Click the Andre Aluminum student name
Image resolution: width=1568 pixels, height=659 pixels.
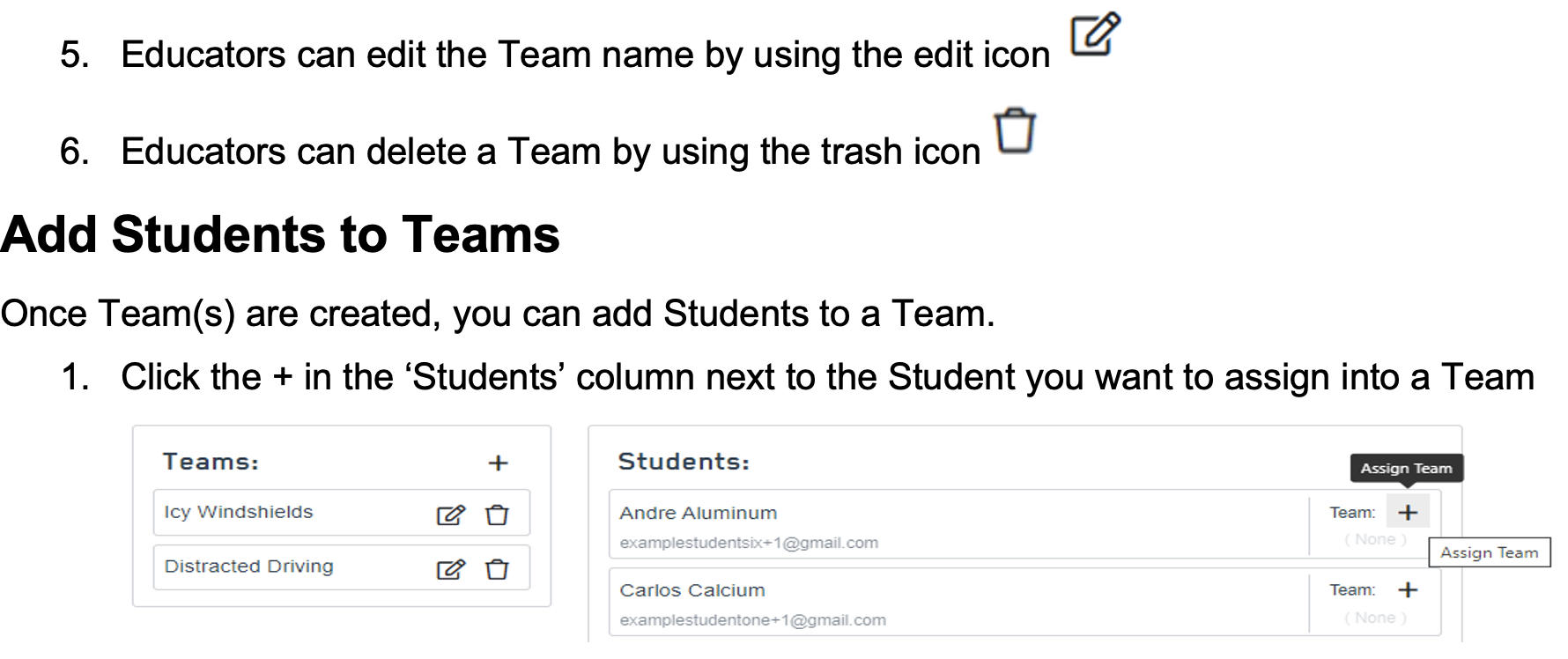[698, 513]
